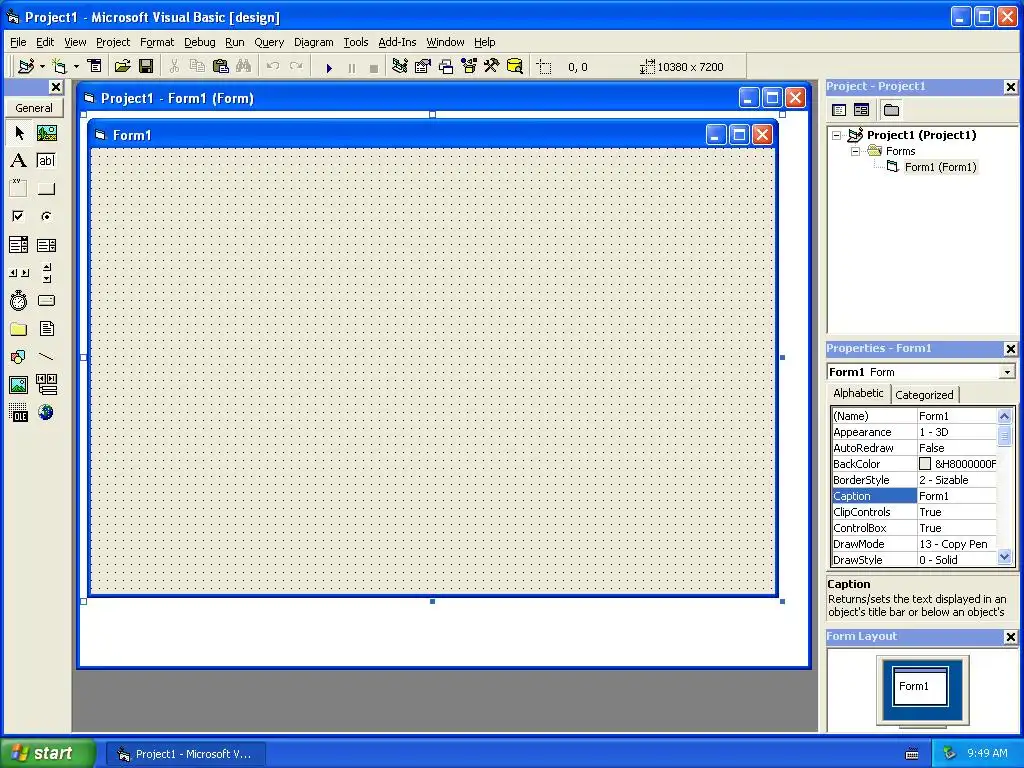The image size is (1024, 768).
Task: Open the Form1 Form object dropdown
Action: point(1007,372)
